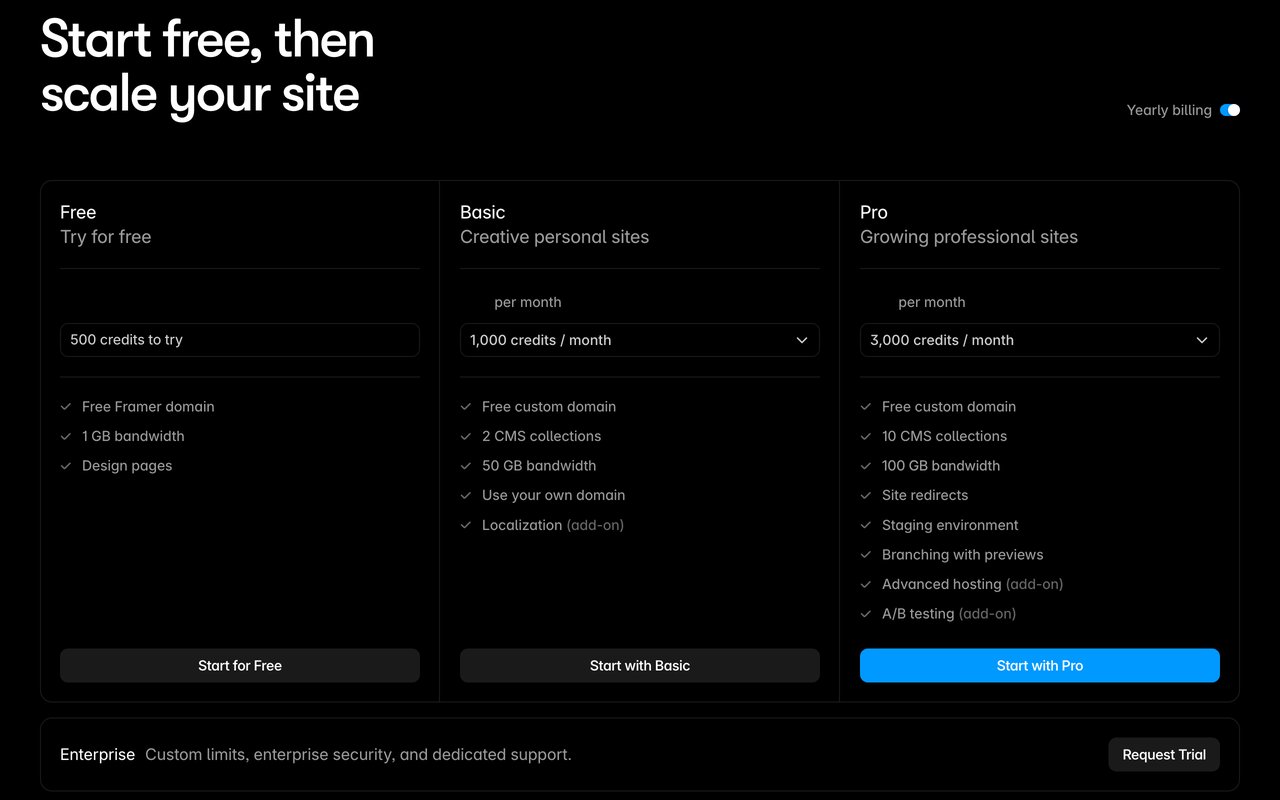Click Start with Pro button

1040,665
